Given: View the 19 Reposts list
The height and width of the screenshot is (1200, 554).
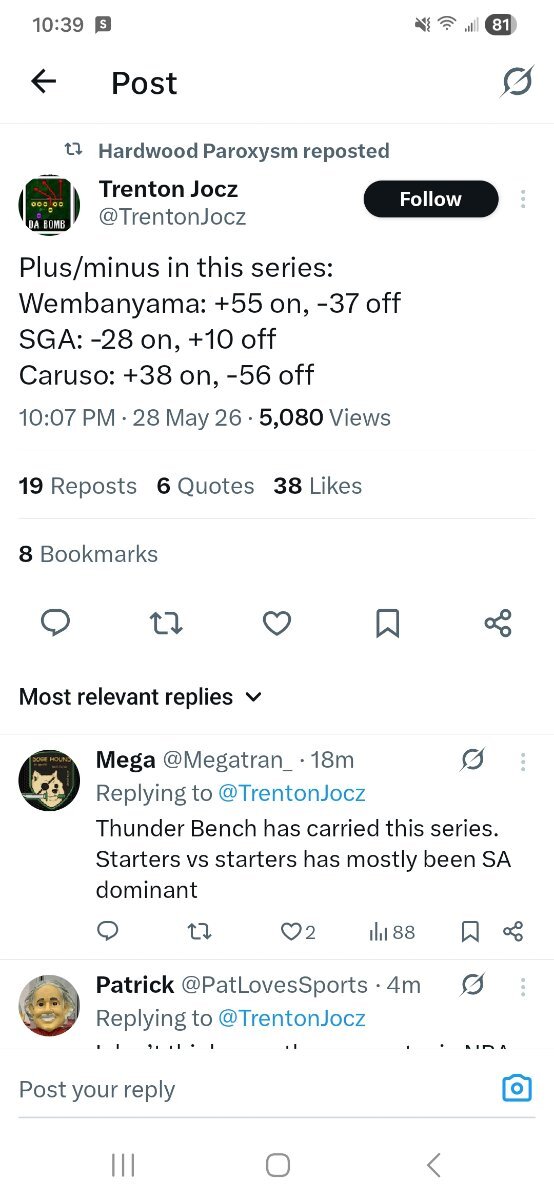Looking at the screenshot, I should point(78,486).
